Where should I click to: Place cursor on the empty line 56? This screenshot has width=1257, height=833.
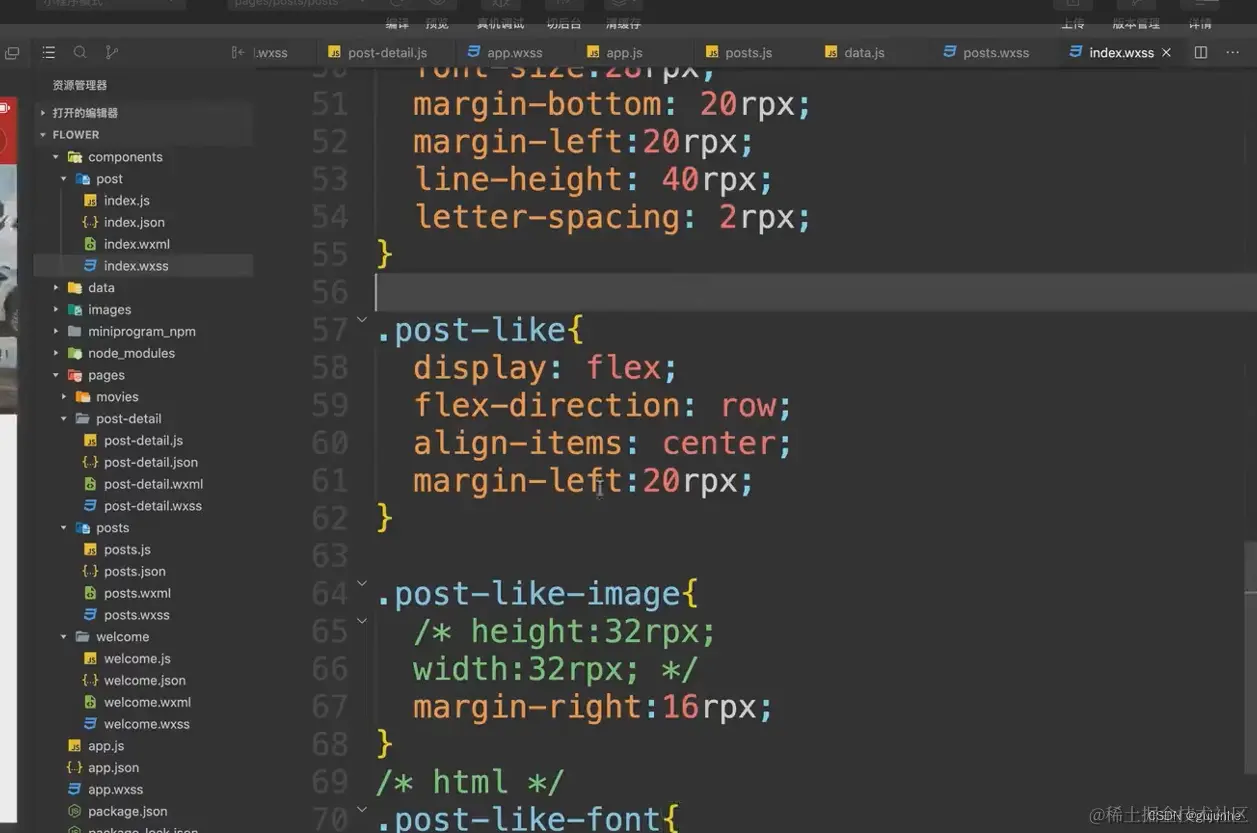815,292
